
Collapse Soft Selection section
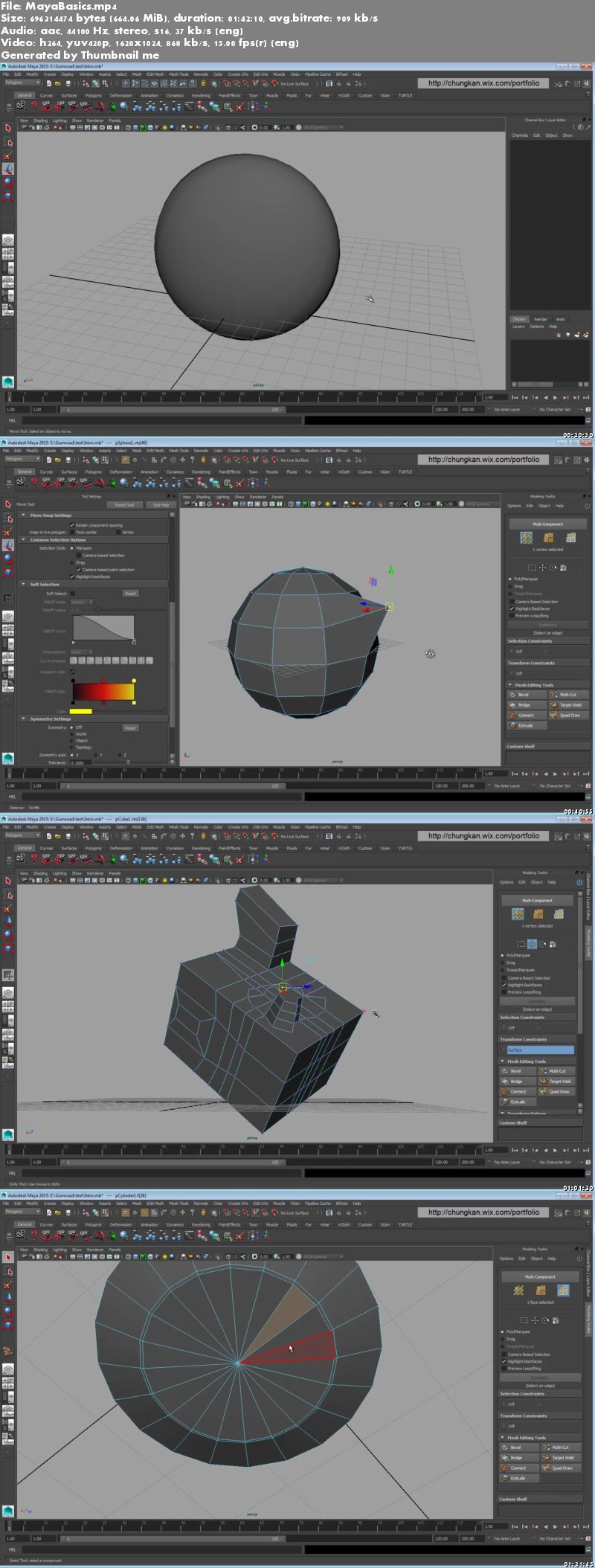[x=23, y=585]
